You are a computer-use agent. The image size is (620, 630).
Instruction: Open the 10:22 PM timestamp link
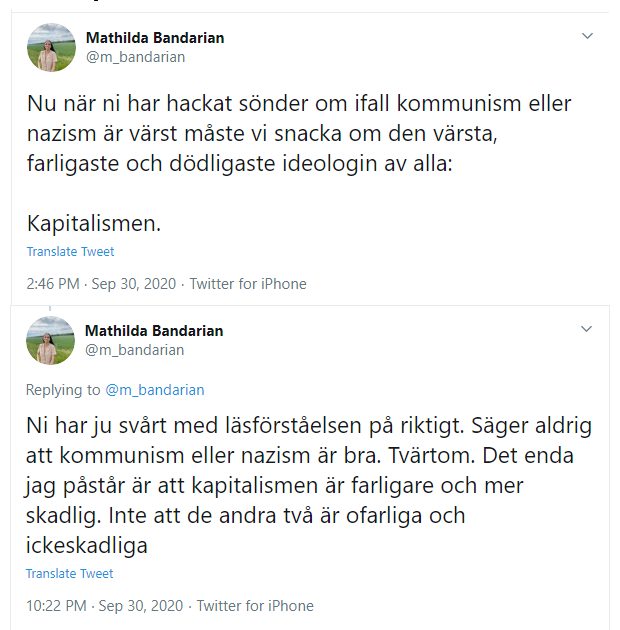[x=57, y=606]
